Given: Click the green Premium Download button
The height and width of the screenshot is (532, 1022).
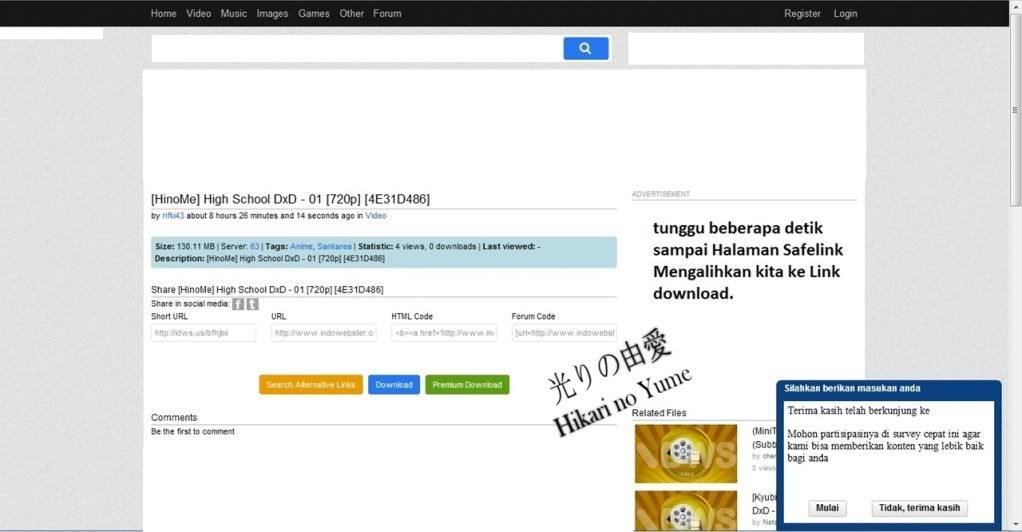Looking at the screenshot, I should (467, 385).
